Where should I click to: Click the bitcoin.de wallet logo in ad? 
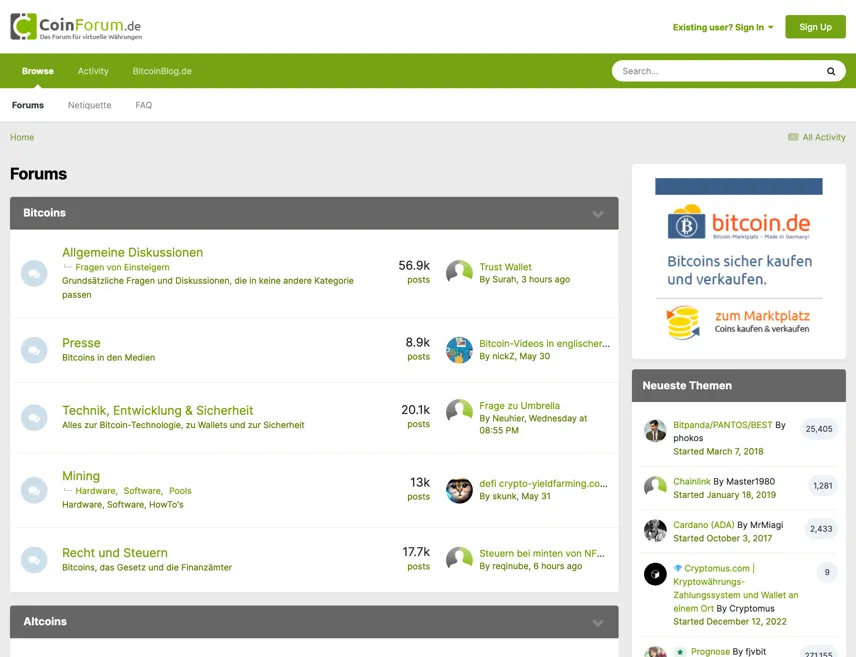[686, 222]
